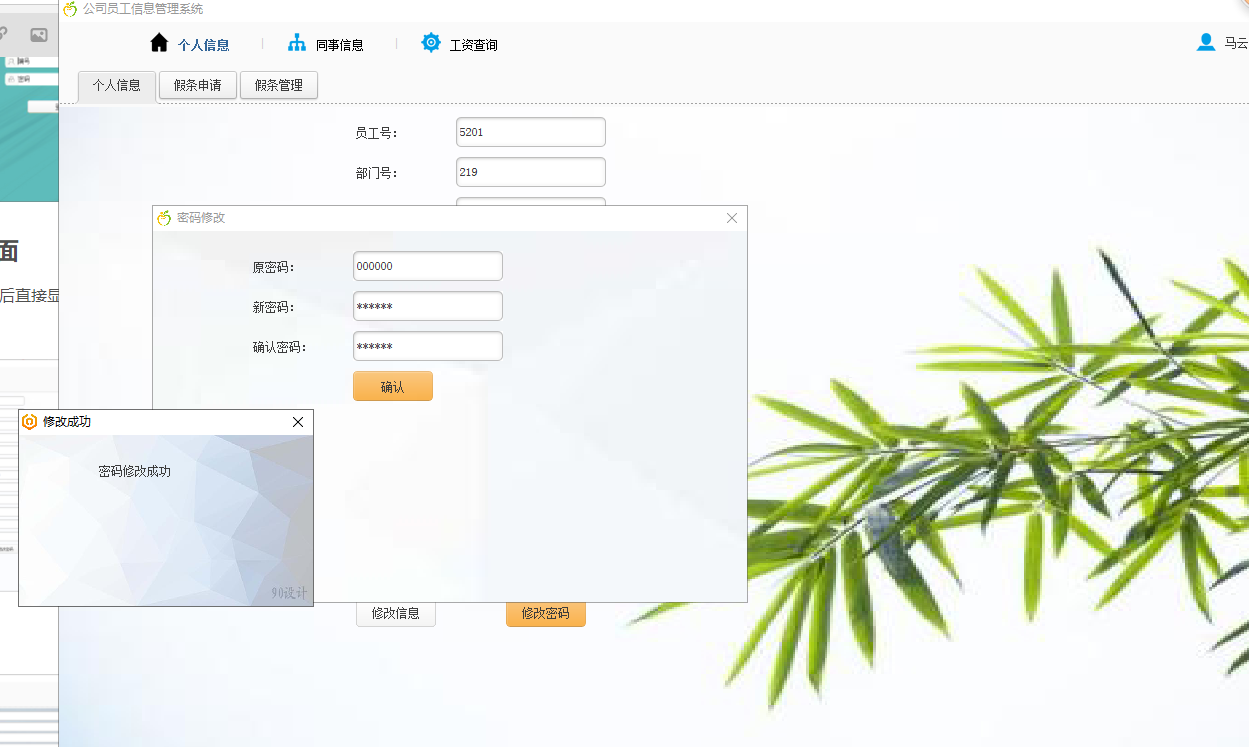Image resolution: width=1249 pixels, height=747 pixels.
Task: Click the user name 马云
Action: pyautogui.click(x=1236, y=43)
